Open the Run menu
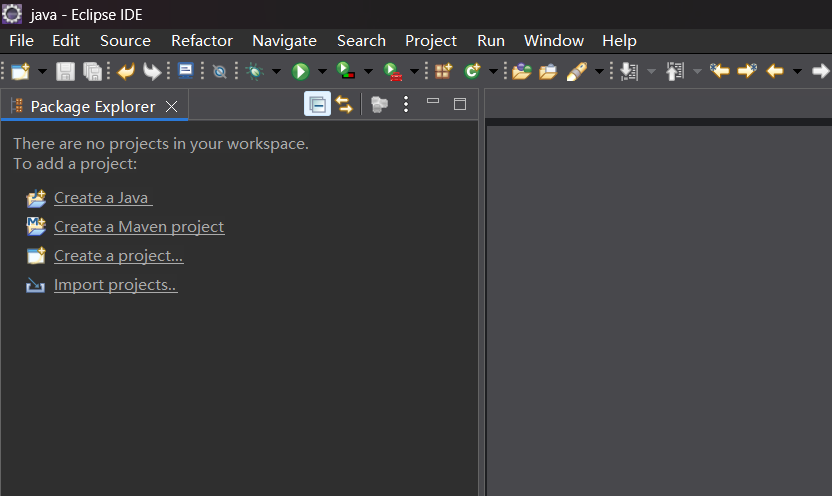 (x=491, y=41)
